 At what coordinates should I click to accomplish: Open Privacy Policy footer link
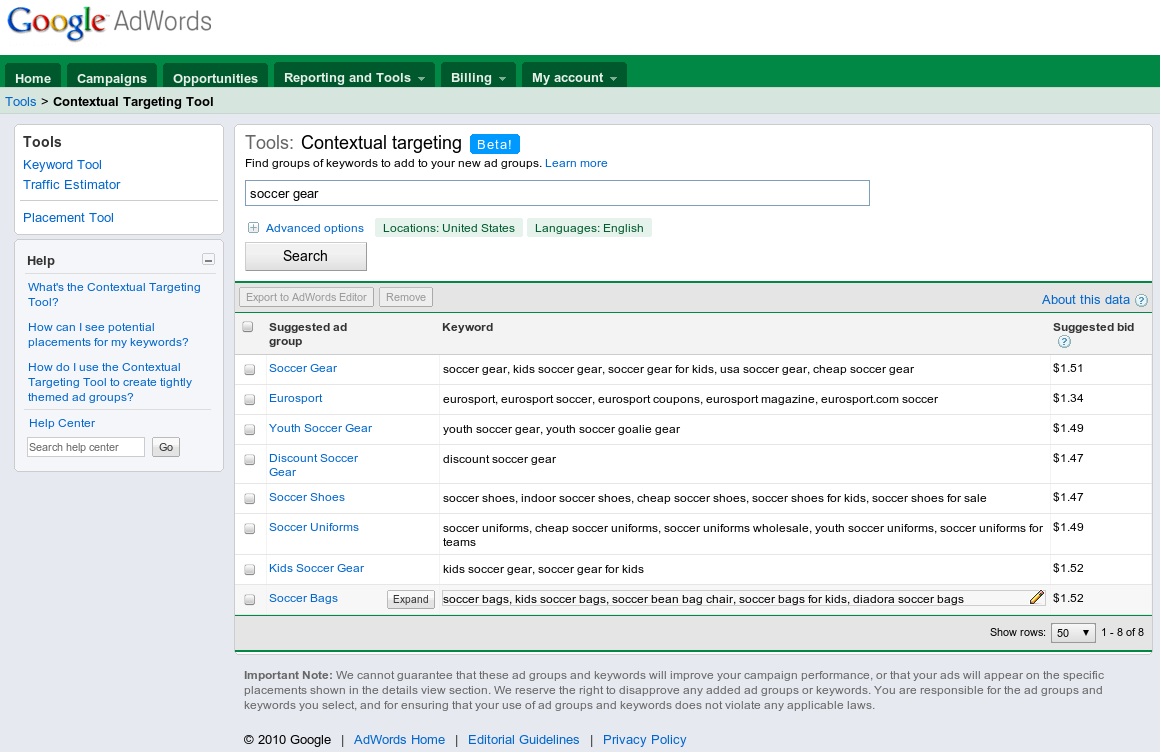[644, 739]
